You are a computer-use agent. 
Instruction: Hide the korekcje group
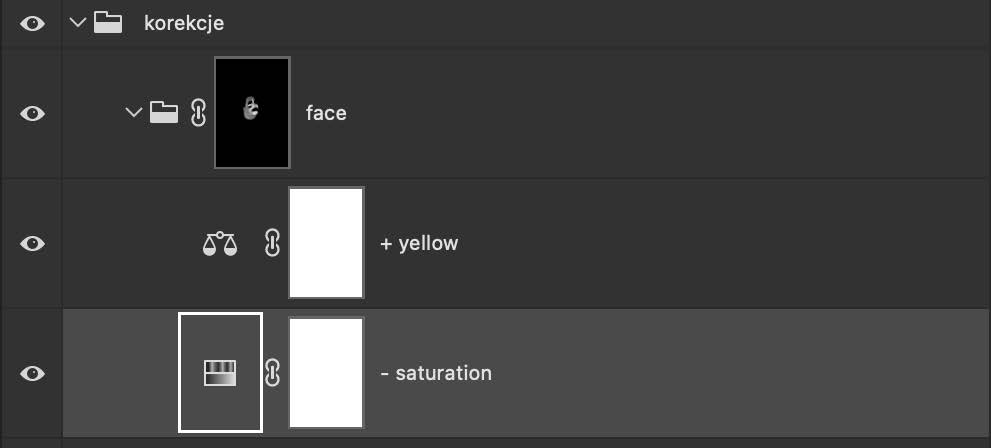(x=32, y=23)
